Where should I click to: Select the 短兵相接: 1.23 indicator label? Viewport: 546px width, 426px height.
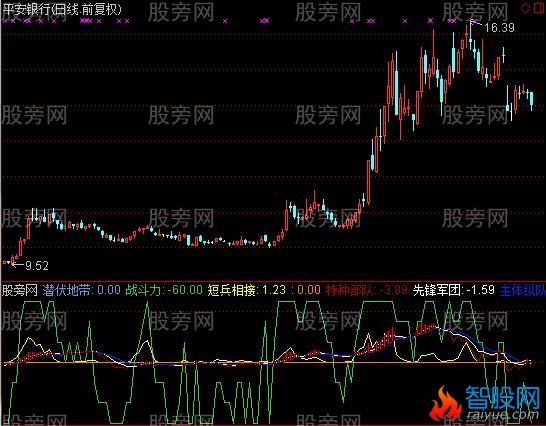pyautogui.click(x=247, y=290)
